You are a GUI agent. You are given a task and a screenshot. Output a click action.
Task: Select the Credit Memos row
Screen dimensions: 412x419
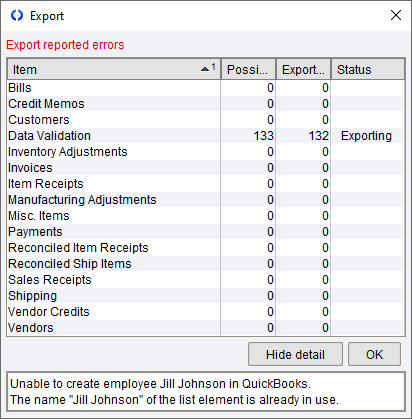click(206, 104)
